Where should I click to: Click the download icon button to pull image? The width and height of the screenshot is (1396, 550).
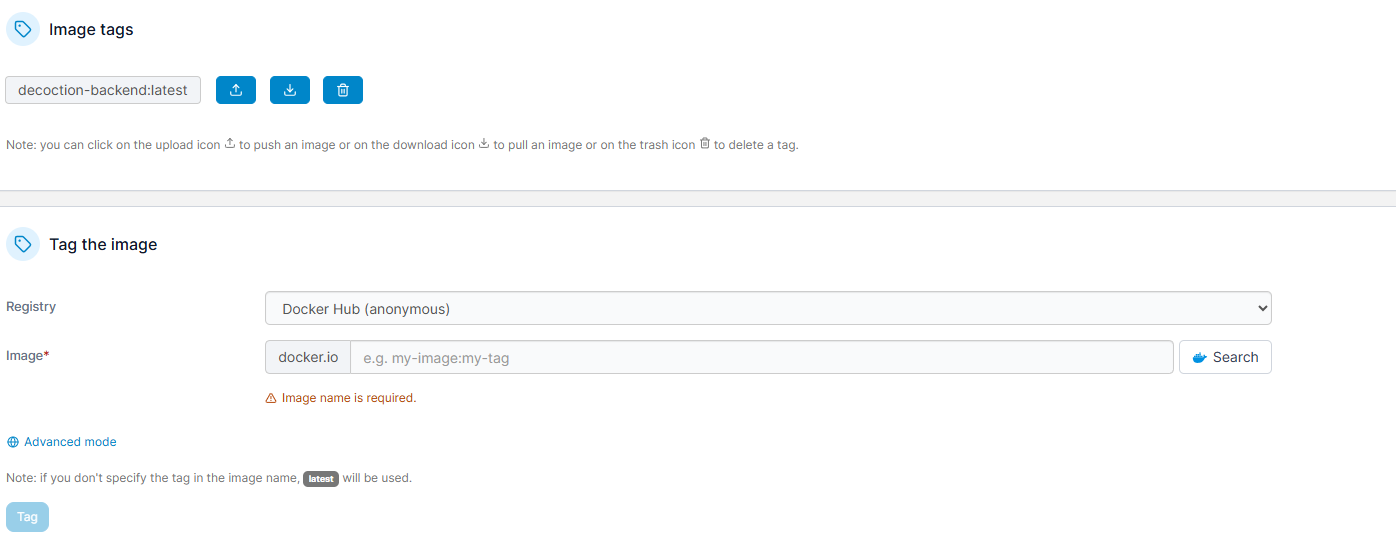pos(290,90)
